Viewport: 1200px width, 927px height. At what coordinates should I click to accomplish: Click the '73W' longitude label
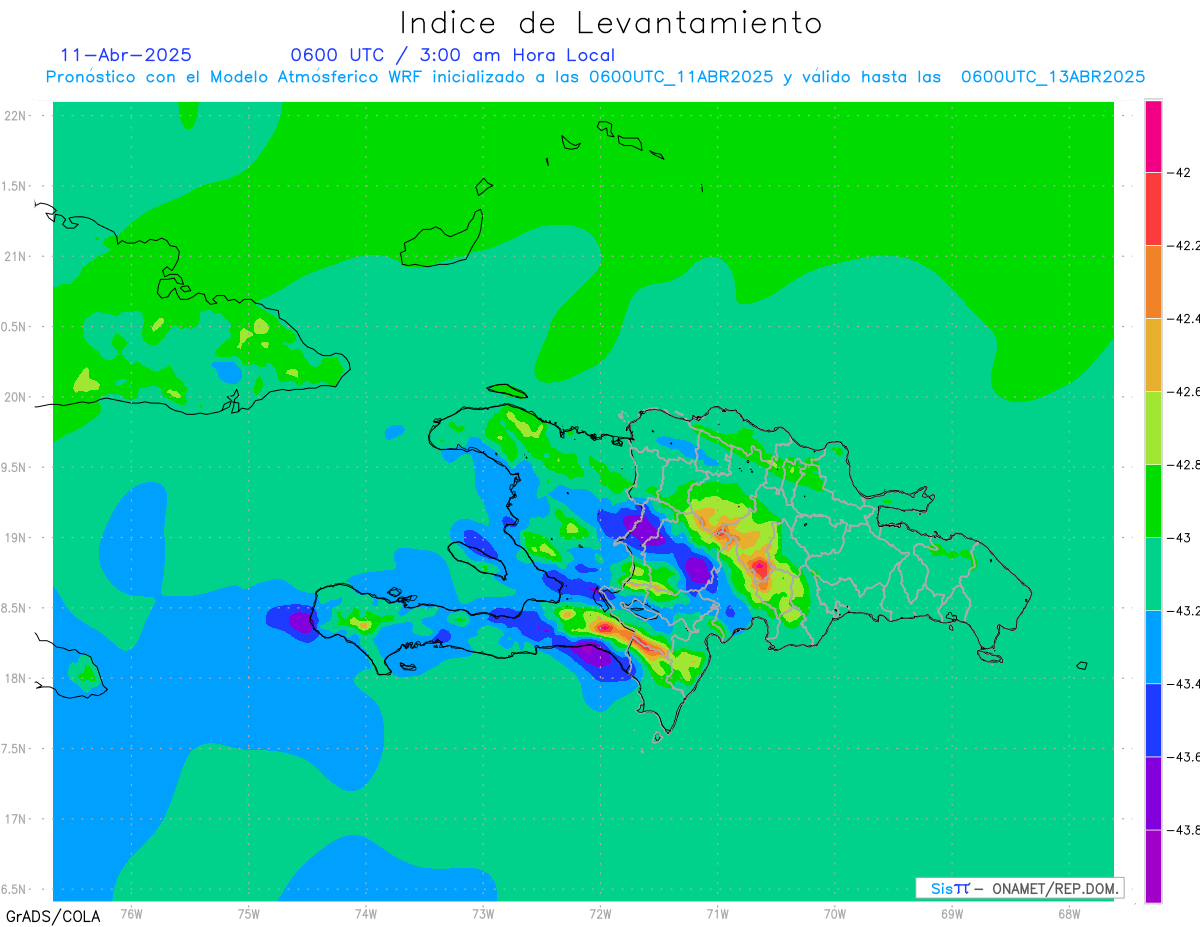(483, 913)
